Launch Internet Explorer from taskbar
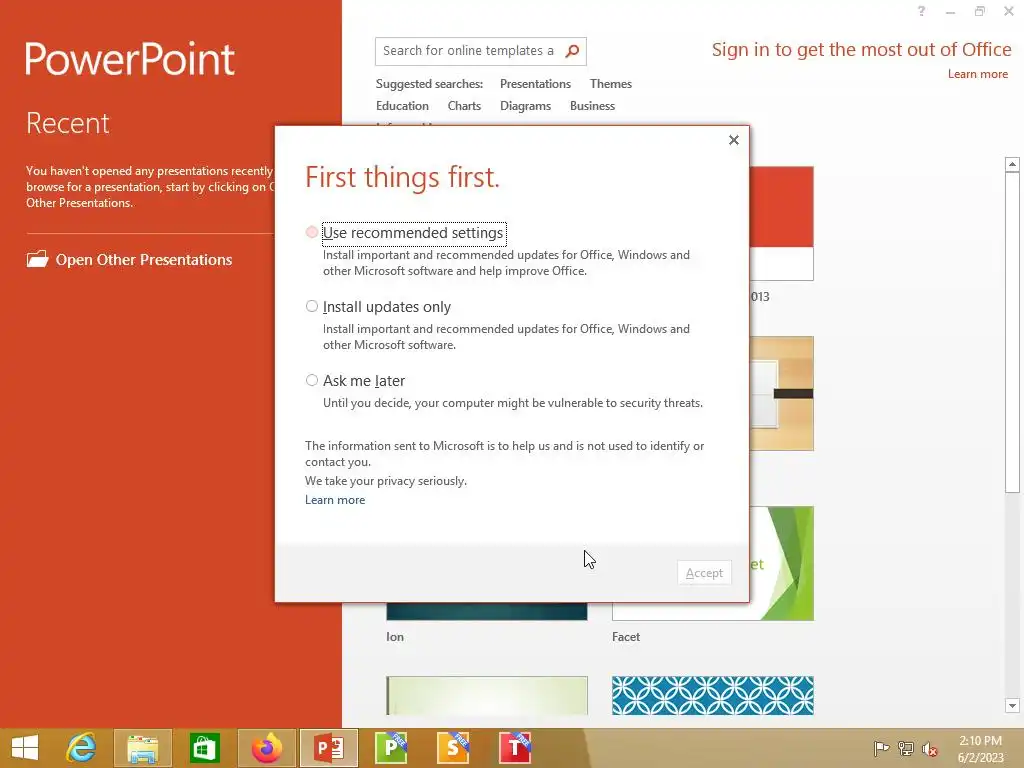This screenshot has width=1024, height=768. [x=82, y=748]
